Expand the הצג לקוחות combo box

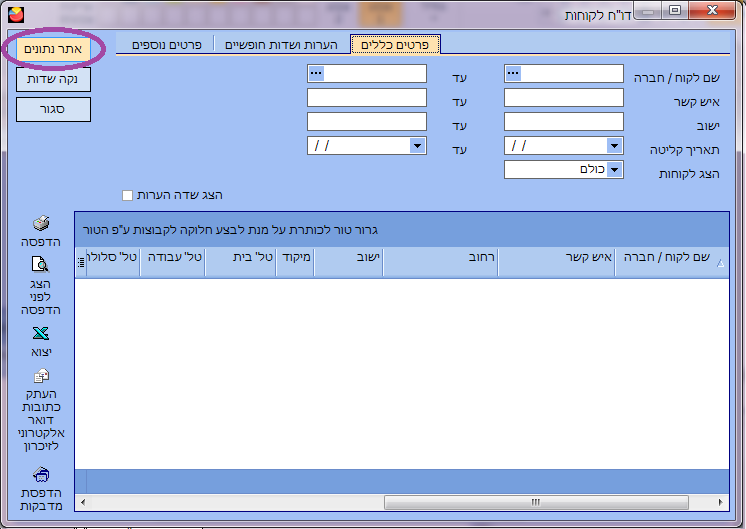(x=615, y=170)
